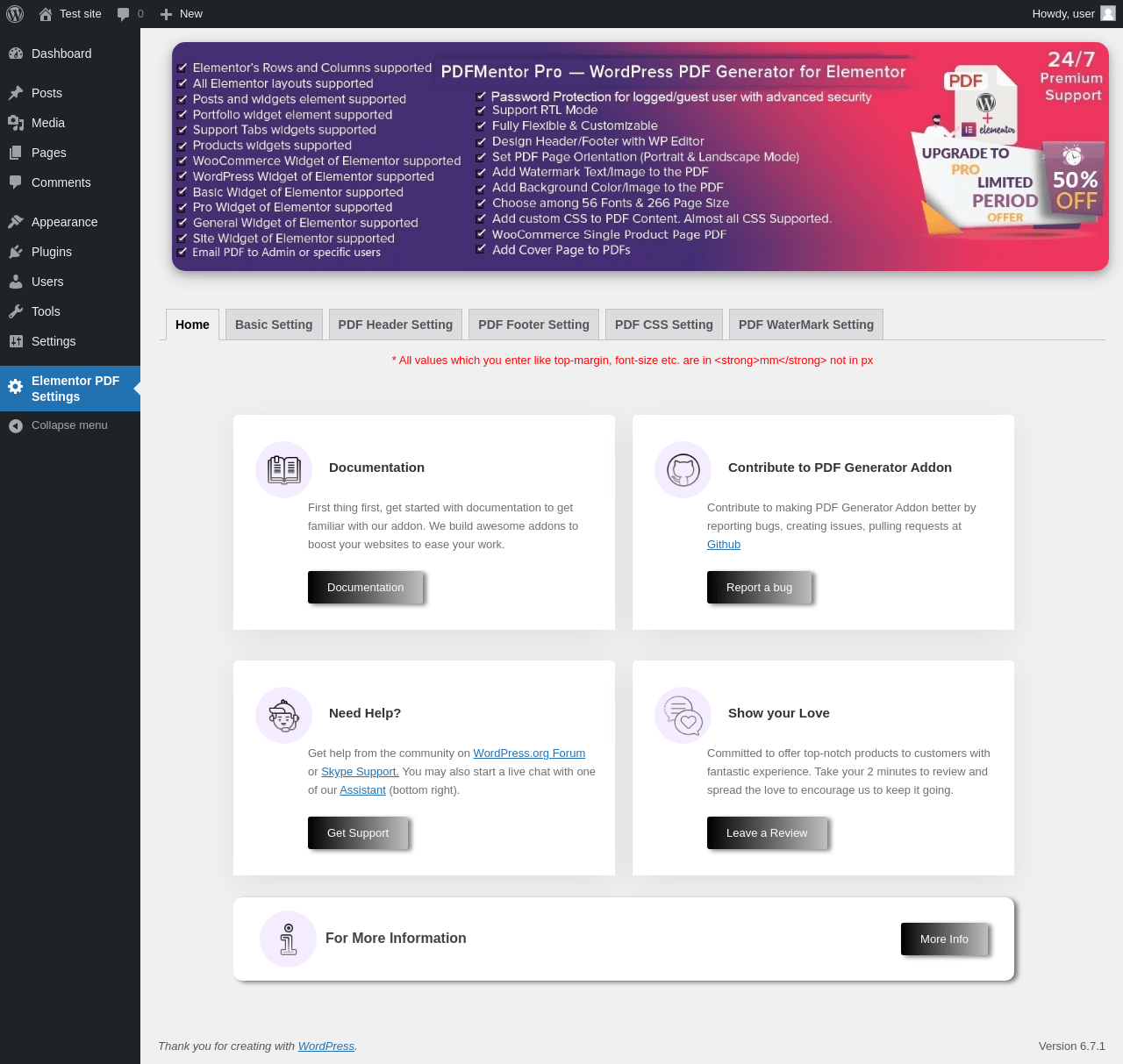This screenshot has width=1123, height=1064.
Task: Click the Tools wrench icon
Action: [16, 311]
